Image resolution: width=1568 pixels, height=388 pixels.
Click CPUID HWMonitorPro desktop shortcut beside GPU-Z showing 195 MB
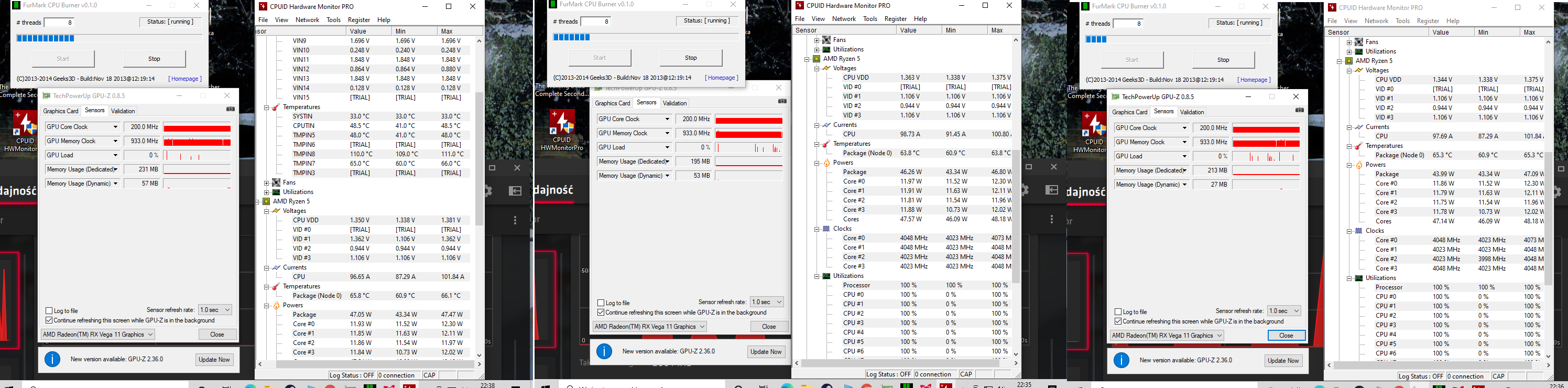(562, 131)
